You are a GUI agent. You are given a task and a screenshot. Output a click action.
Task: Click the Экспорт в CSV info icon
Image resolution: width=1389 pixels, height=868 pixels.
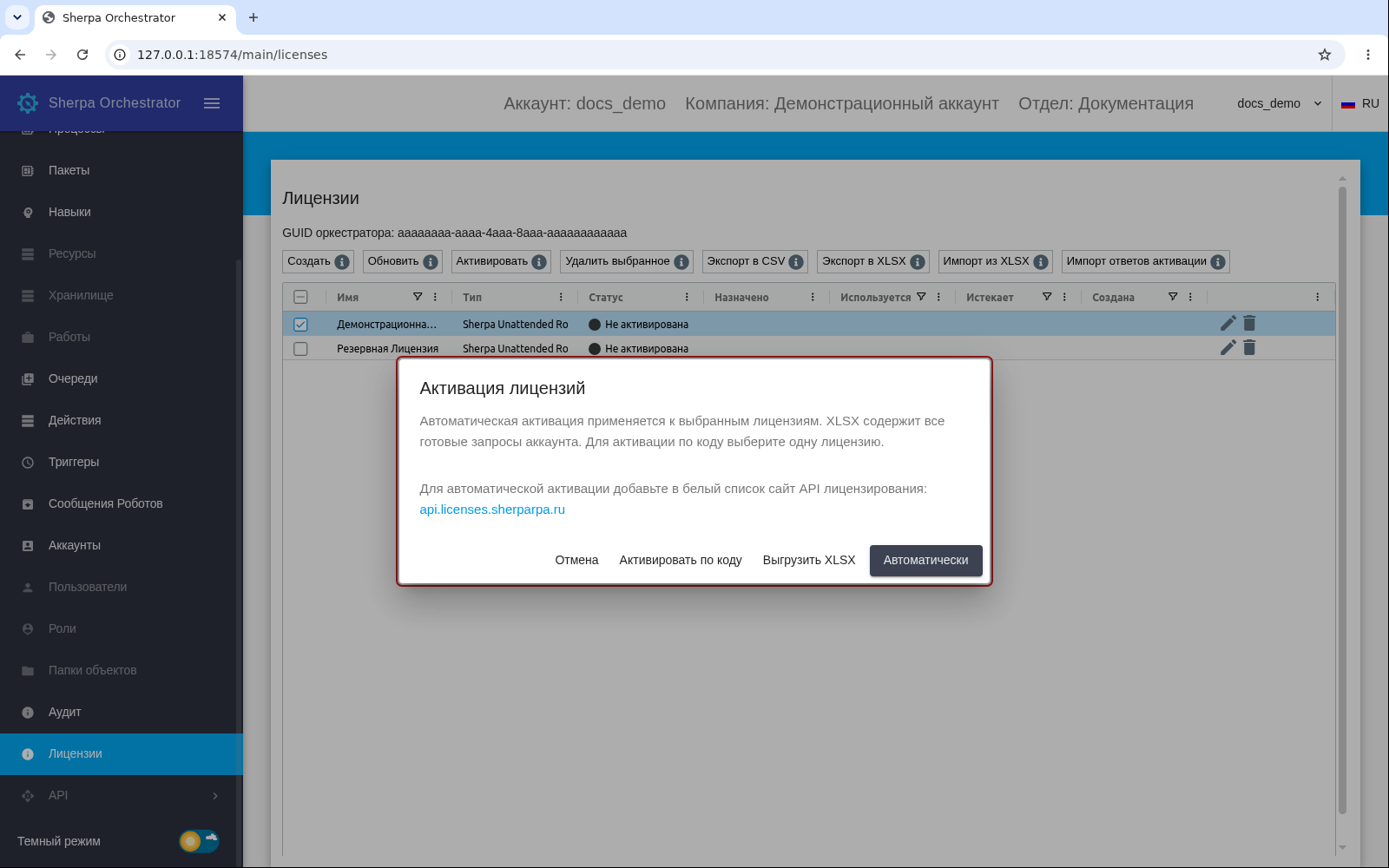[x=796, y=262]
